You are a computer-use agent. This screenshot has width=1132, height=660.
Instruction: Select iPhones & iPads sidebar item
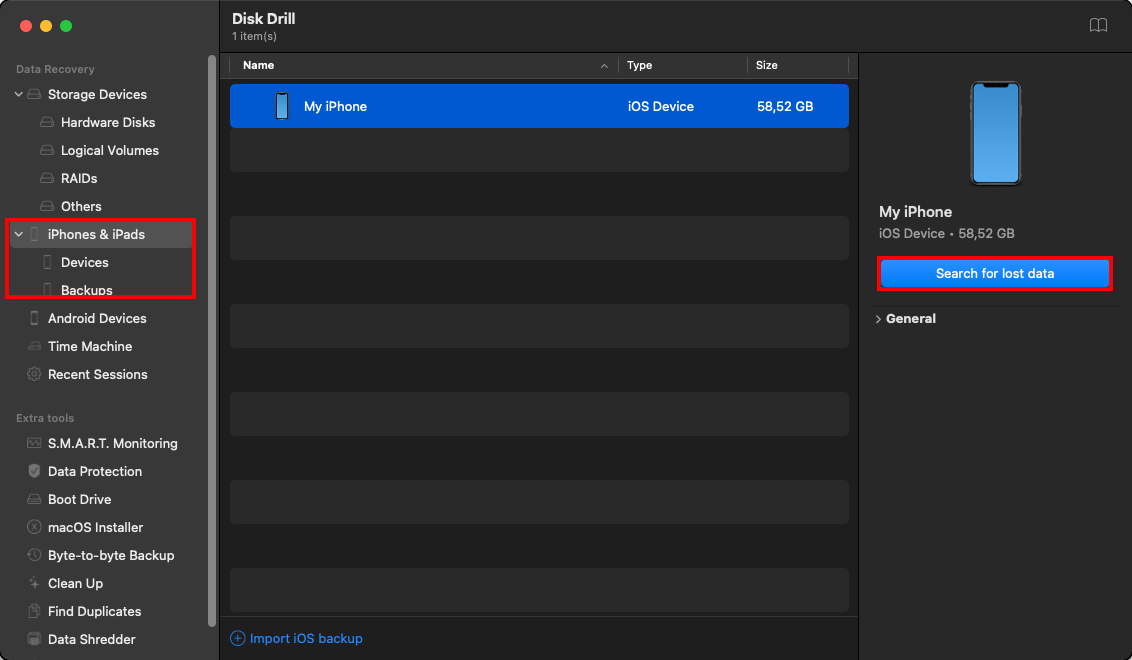[x=96, y=235]
